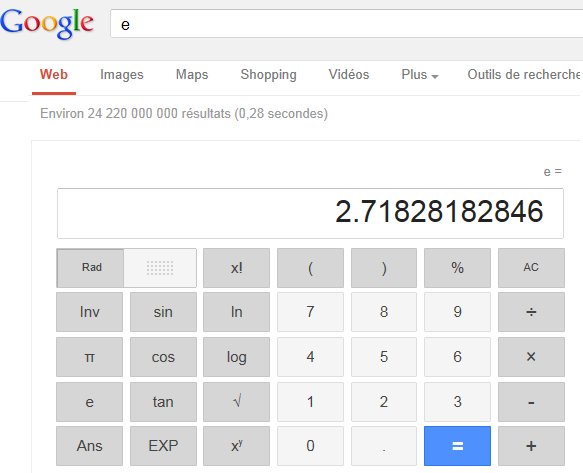Click the Ans key
Viewport: 583px width, 473px height.
[89, 446]
